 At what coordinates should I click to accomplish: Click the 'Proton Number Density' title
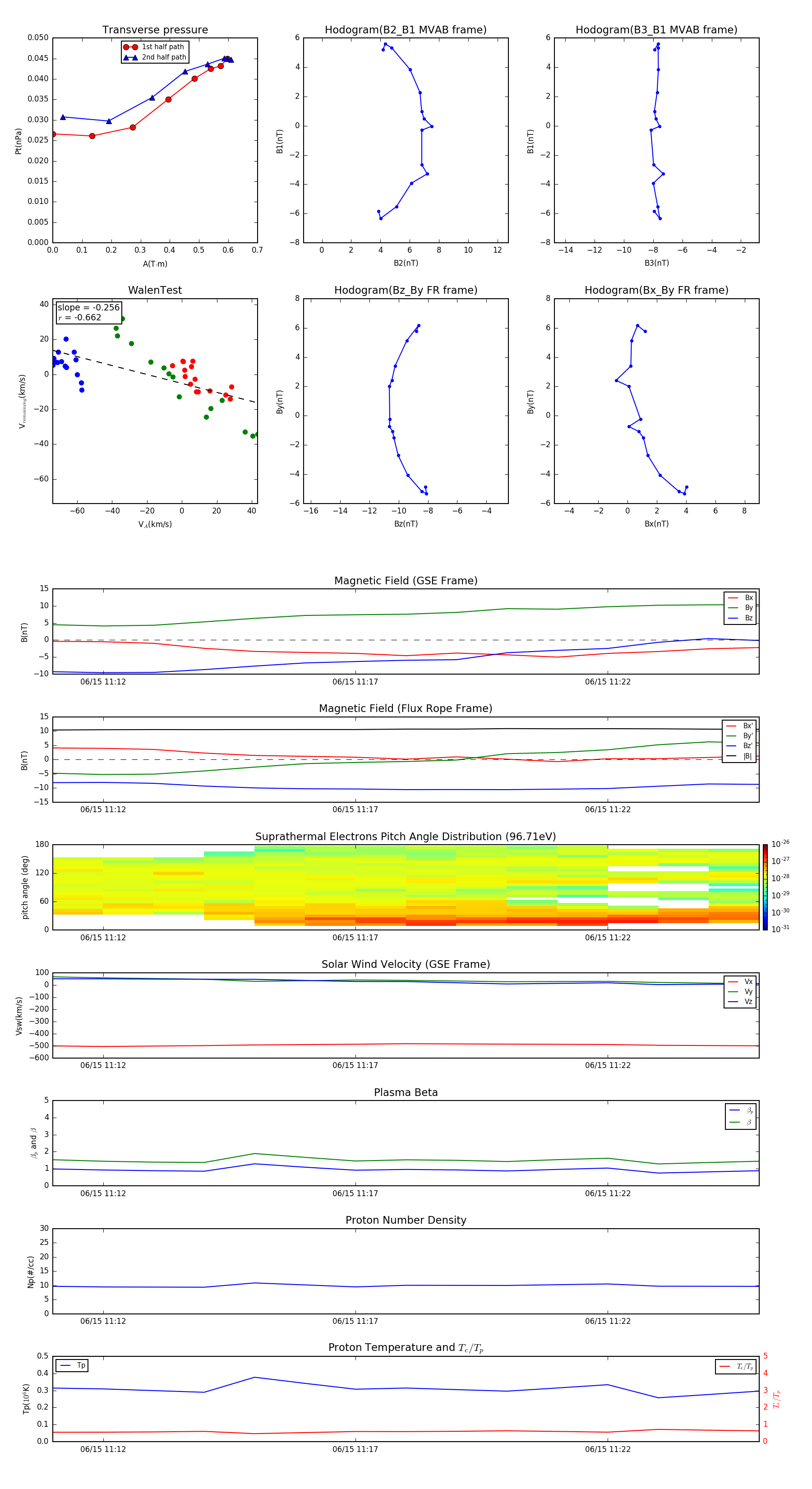coord(406,1220)
